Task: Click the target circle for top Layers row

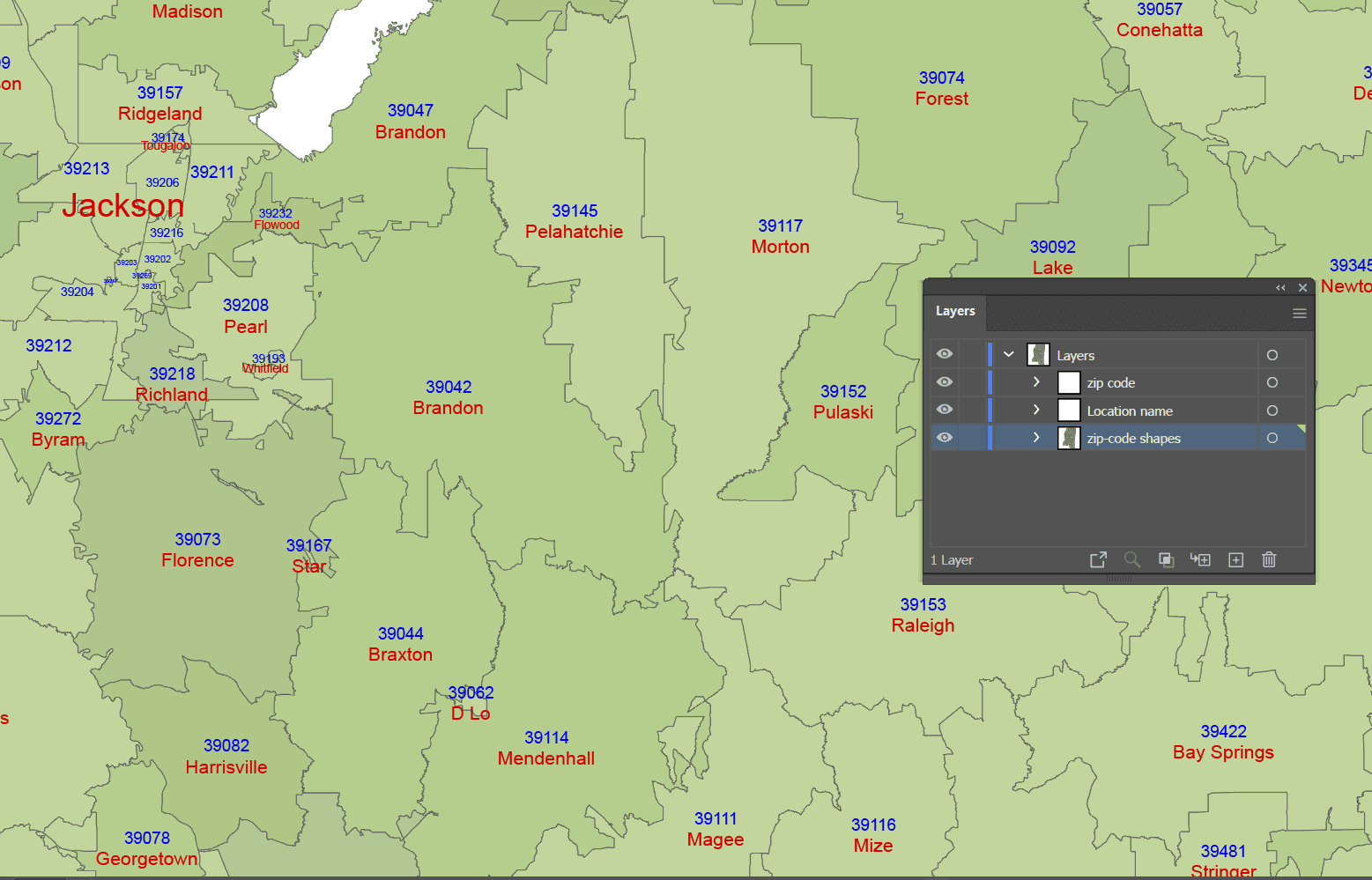Action: pyautogui.click(x=1272, y=355)
